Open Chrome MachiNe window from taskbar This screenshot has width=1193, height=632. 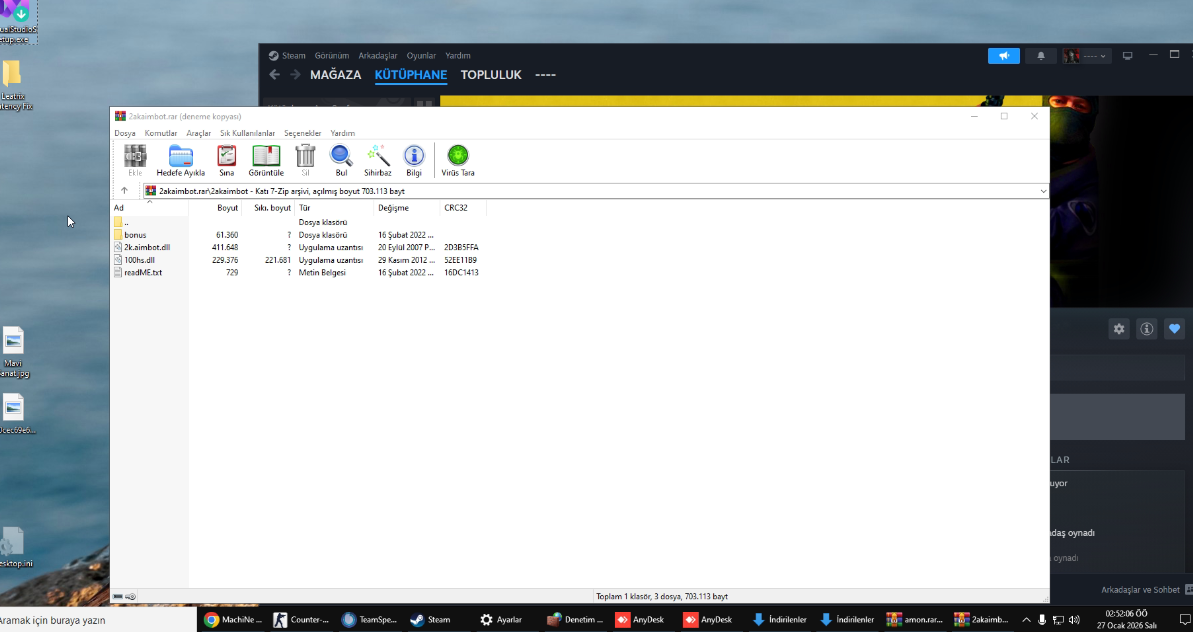233,619
